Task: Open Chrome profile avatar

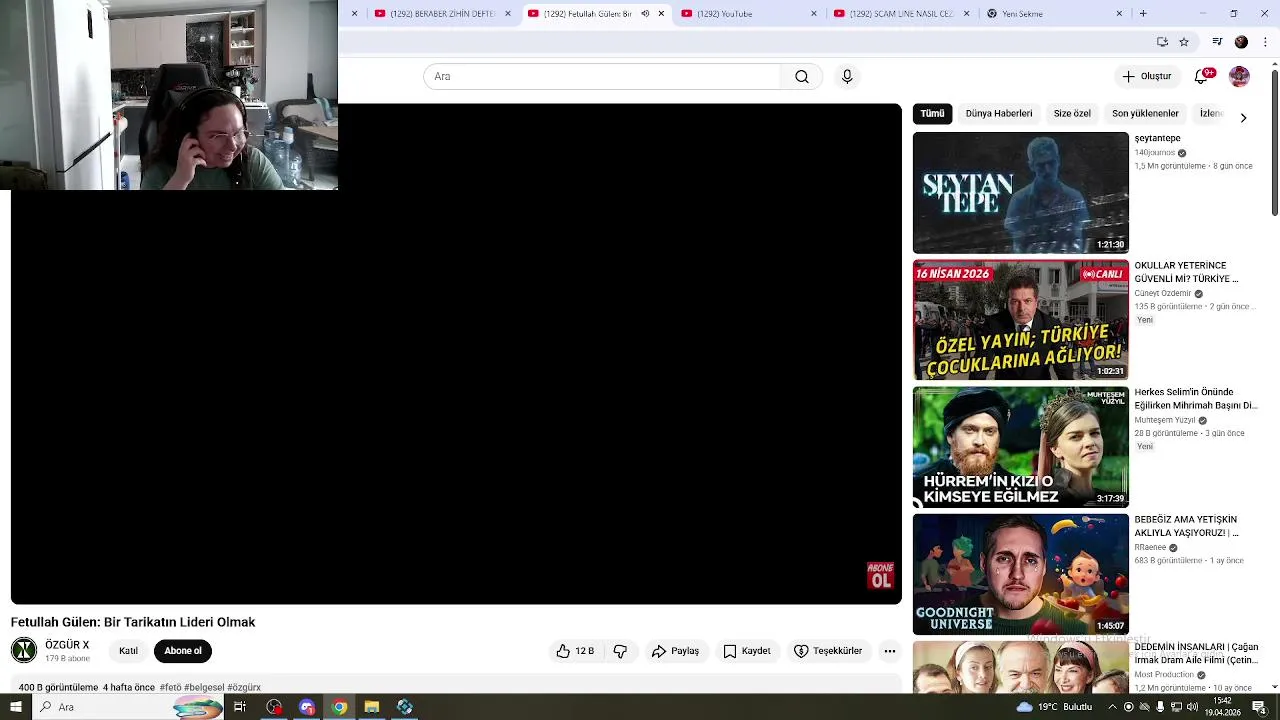Action: [1241, 42]
